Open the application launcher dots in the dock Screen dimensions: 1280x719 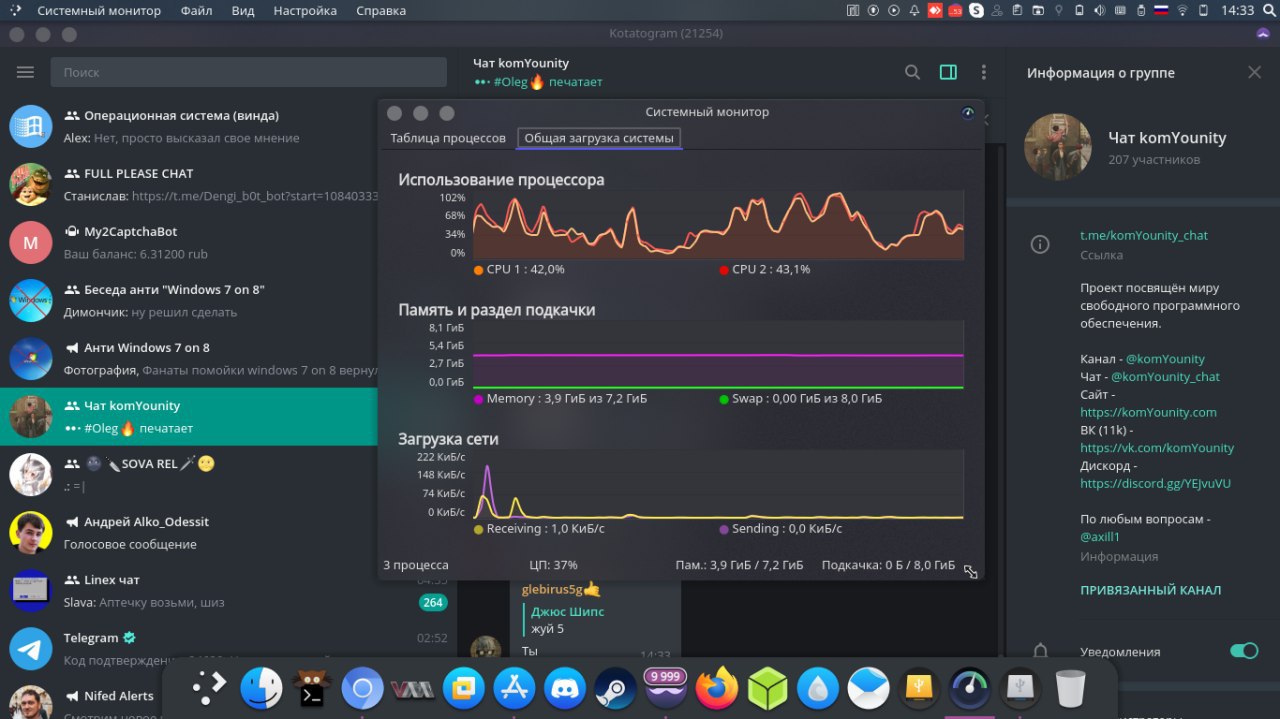[210, 689]
